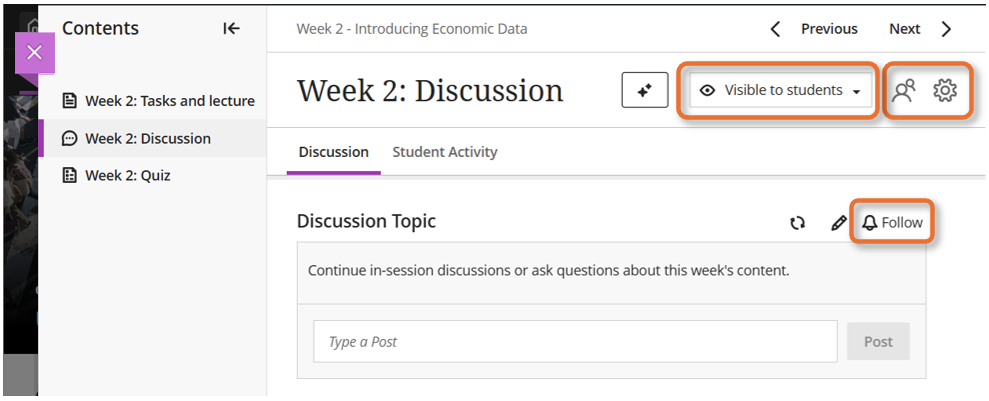Open Week 2: Quiz from Contents
This screenshot has height=401, width=989.
point(127,175)
